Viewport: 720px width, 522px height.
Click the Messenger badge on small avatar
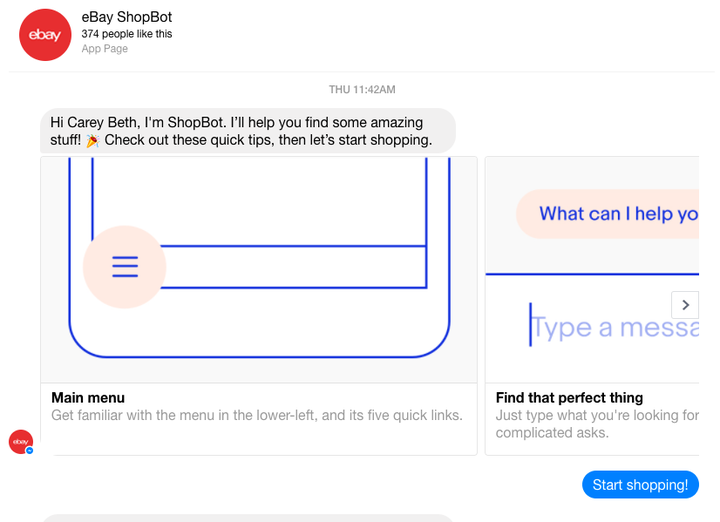pos(29,450)
